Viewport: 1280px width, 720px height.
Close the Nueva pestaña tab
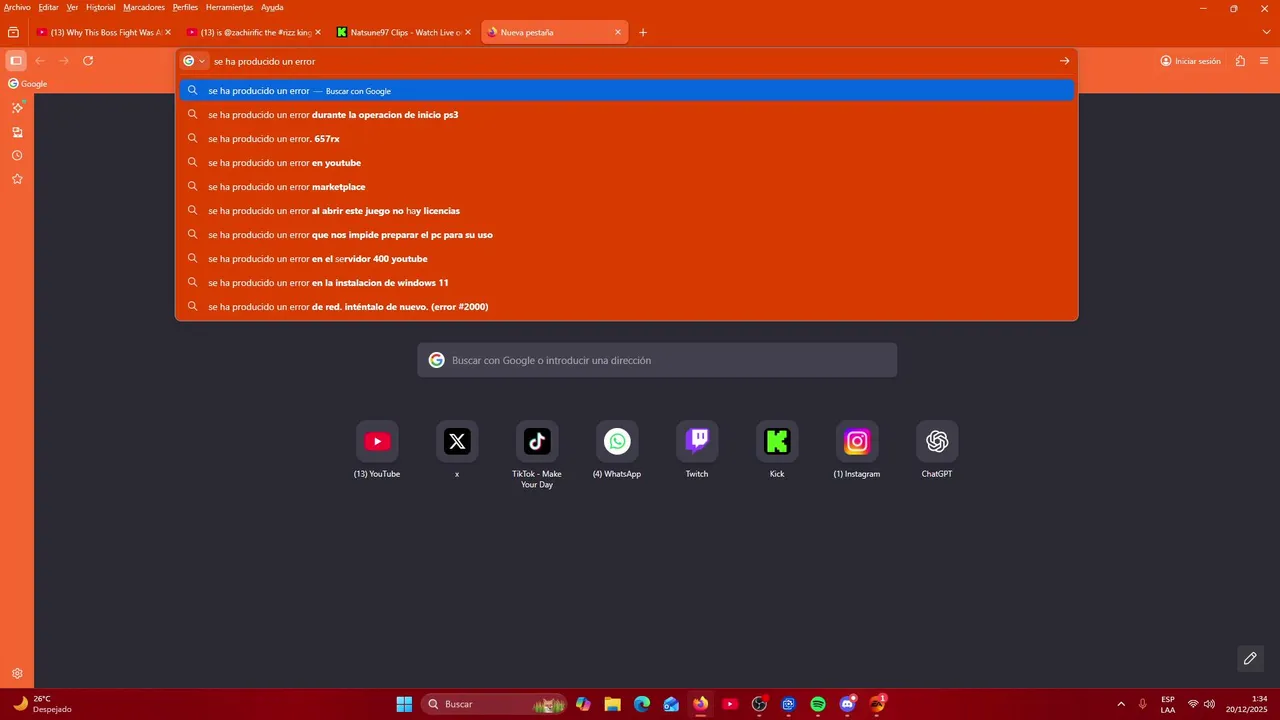618,32
